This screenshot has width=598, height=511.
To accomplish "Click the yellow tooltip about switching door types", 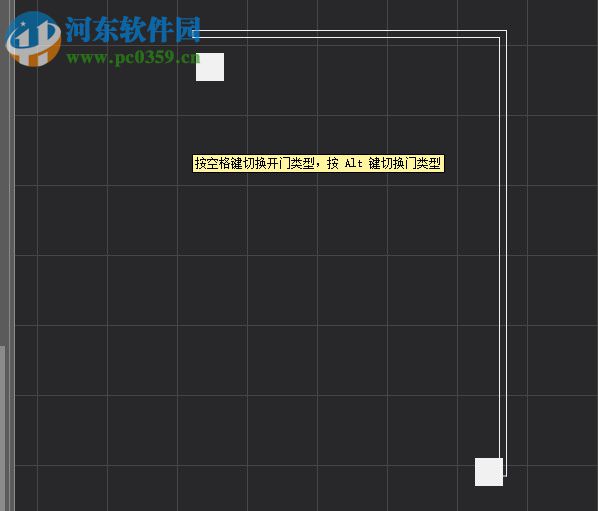I will pos(318,164).
